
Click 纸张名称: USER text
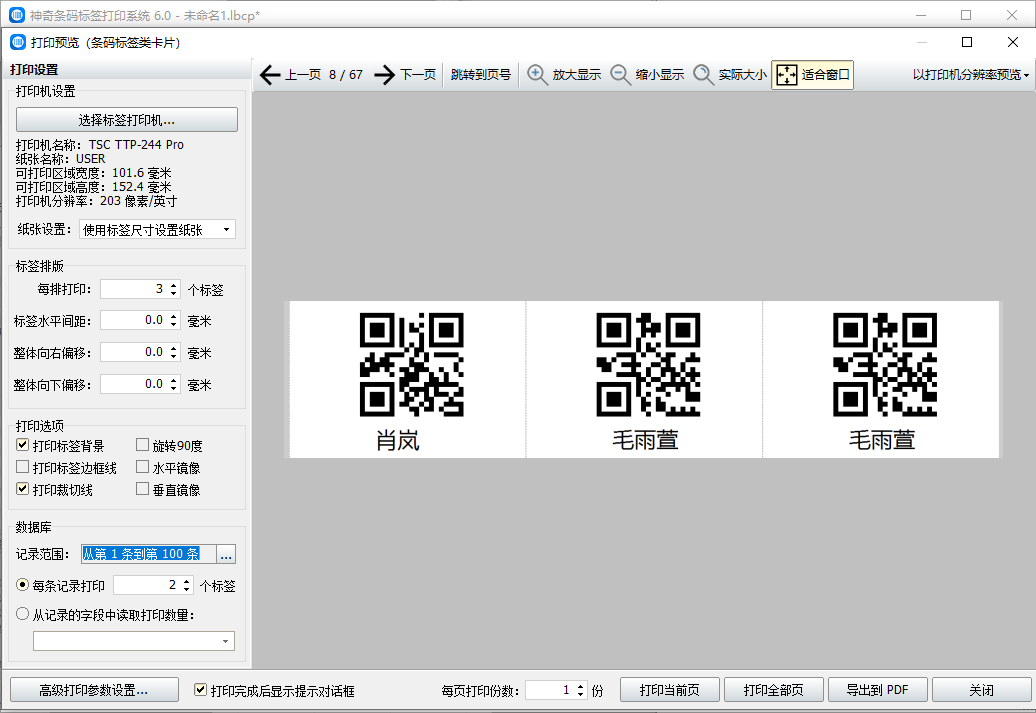[61, 159]
